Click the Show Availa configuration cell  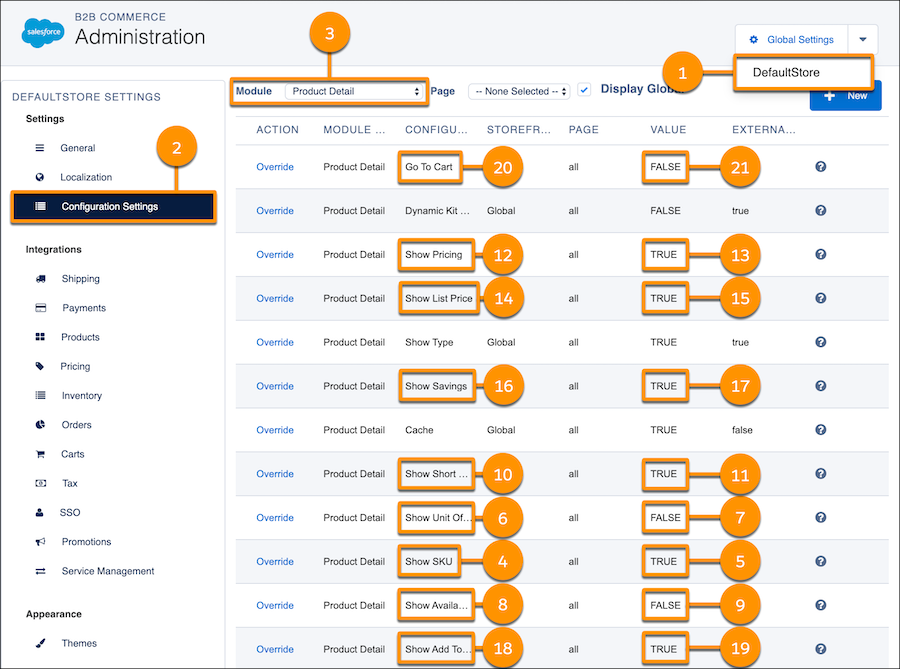pyautogui.click(x=436, y=605)
